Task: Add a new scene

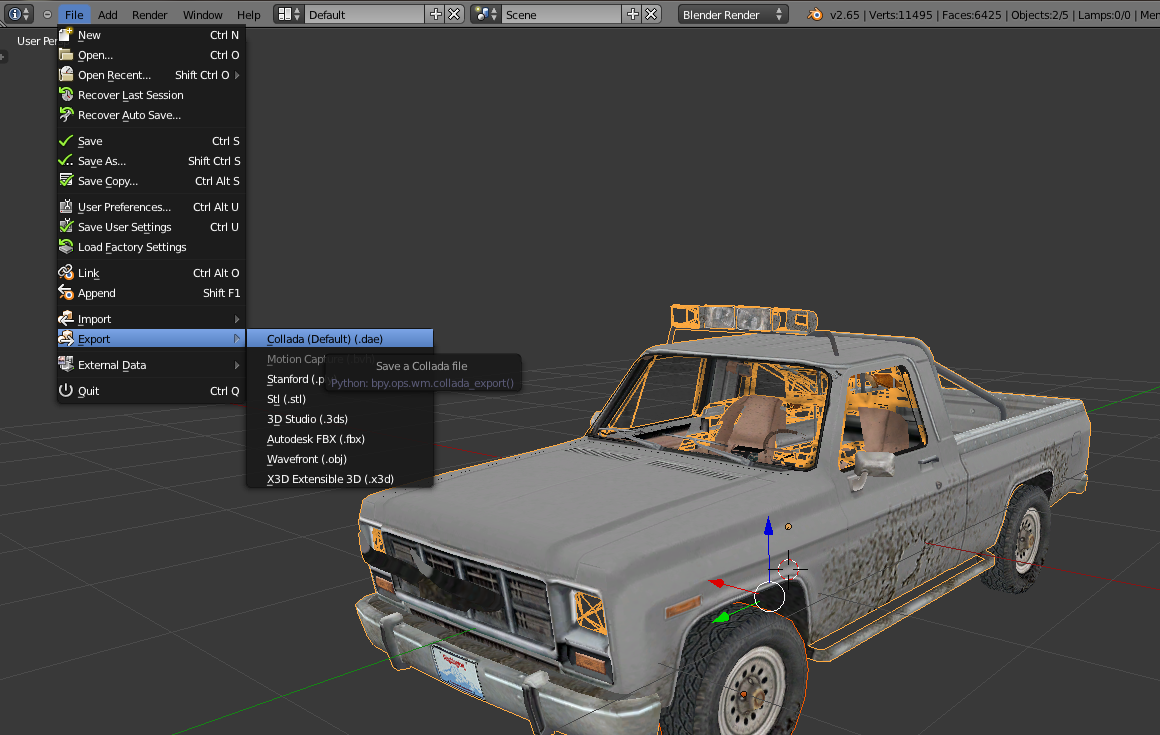Action: (632, 14)
